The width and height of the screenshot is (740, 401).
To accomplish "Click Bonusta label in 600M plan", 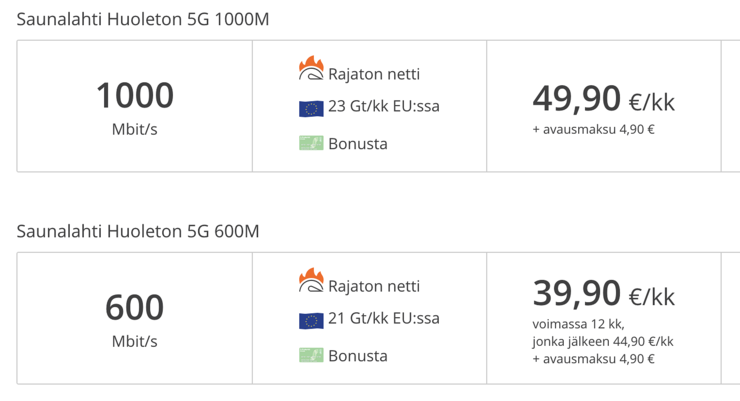I will [x=358, y=356].
